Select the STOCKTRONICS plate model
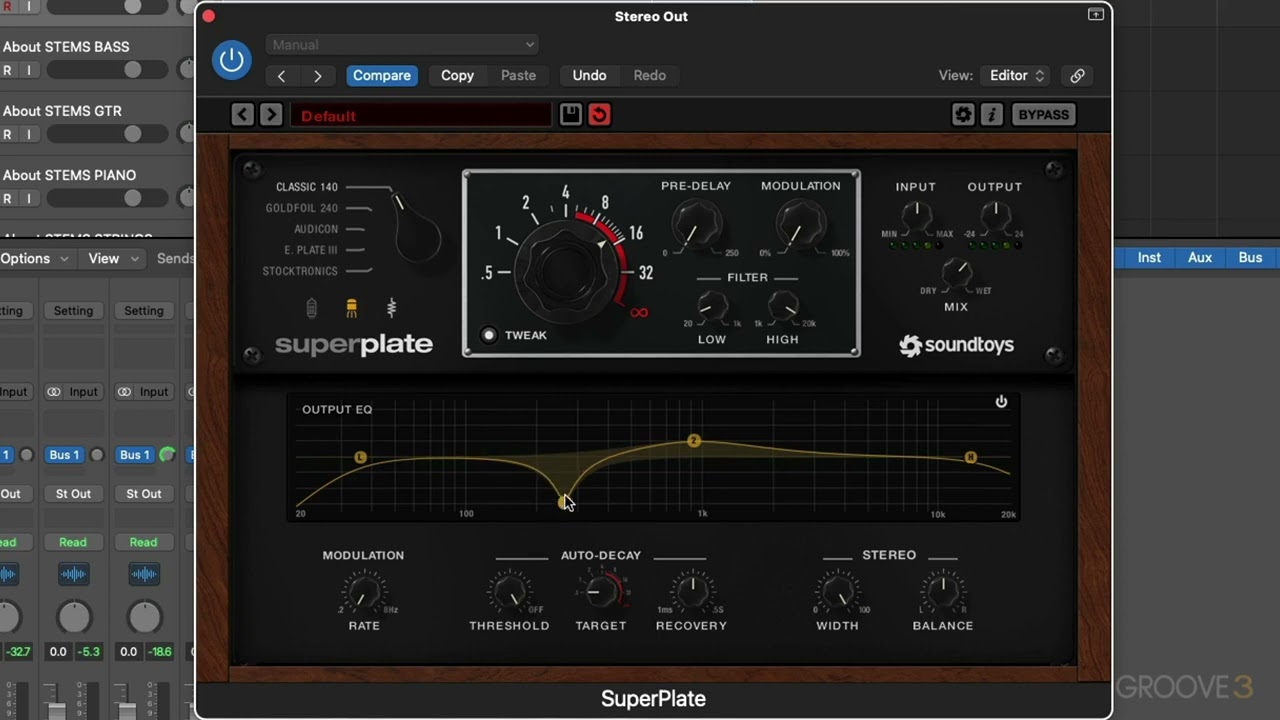1280x720 pixels. point(300,271)
